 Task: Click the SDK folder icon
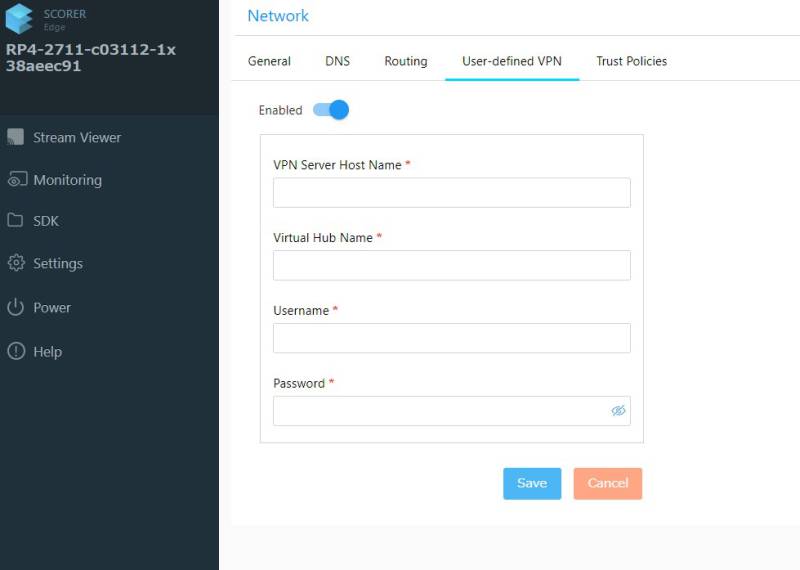[15, 221]
